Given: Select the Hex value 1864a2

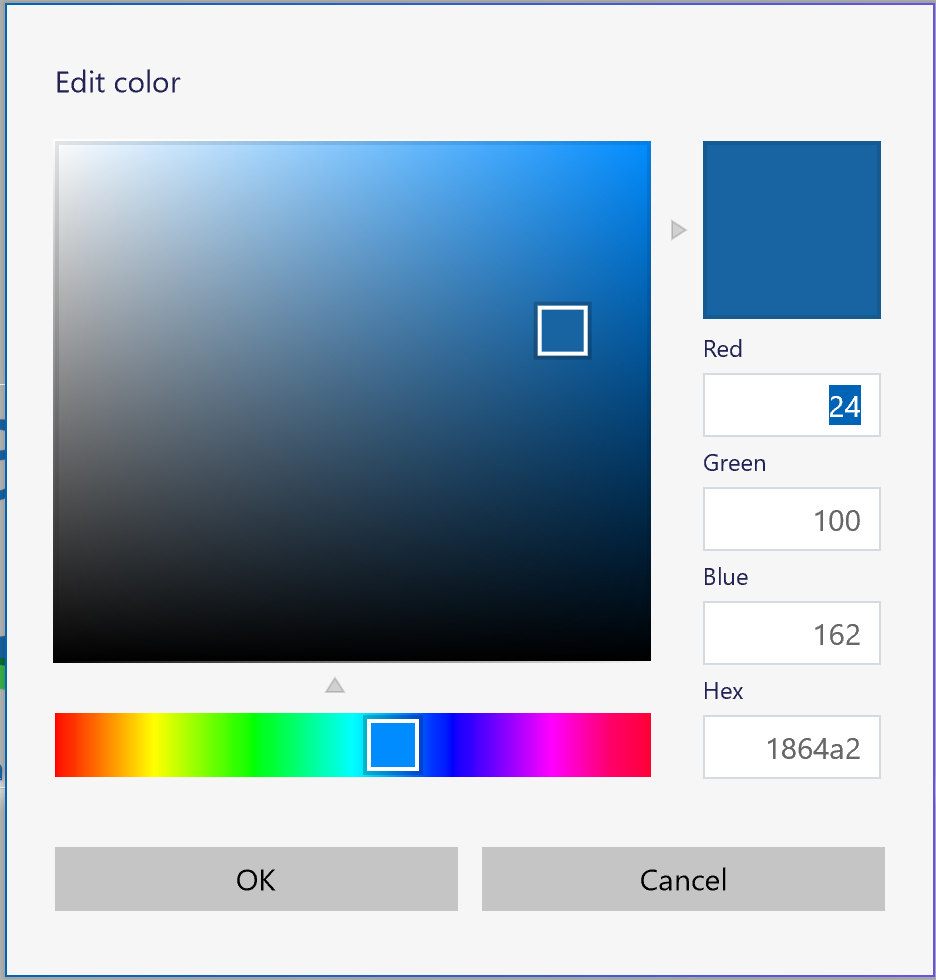Looking at the screenshot, I should click(x=791, y=747).
